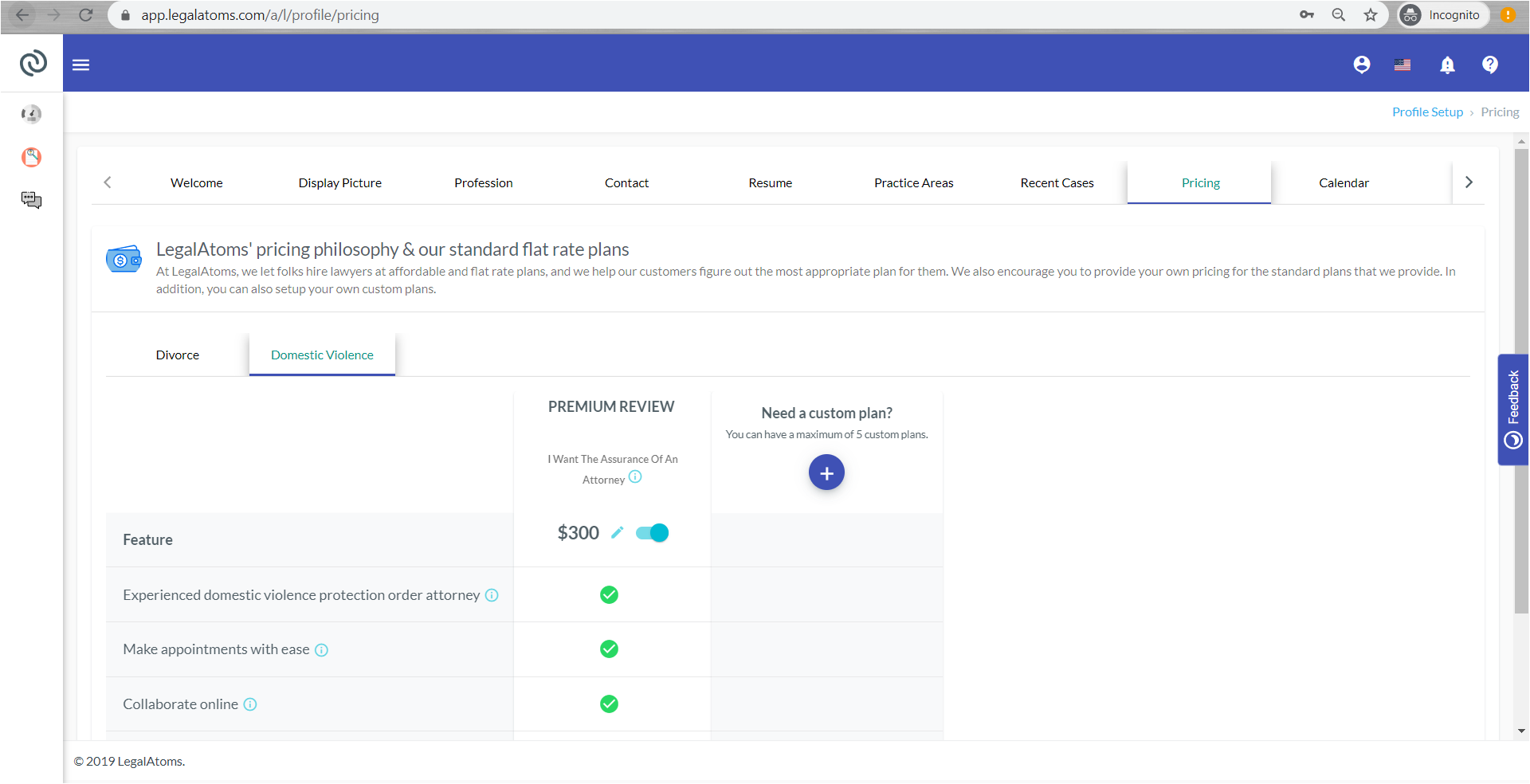Click the US flag language icon
The image size is (1530, 784).
(1402, 65)
